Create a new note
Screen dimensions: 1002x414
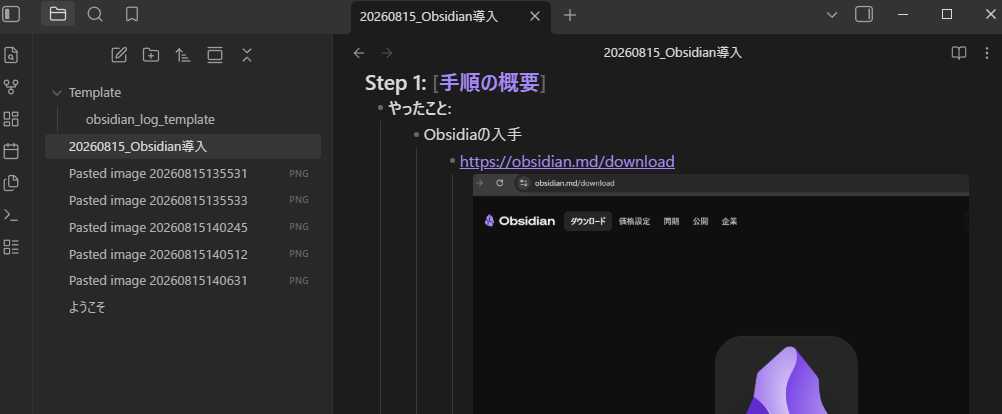119,55
